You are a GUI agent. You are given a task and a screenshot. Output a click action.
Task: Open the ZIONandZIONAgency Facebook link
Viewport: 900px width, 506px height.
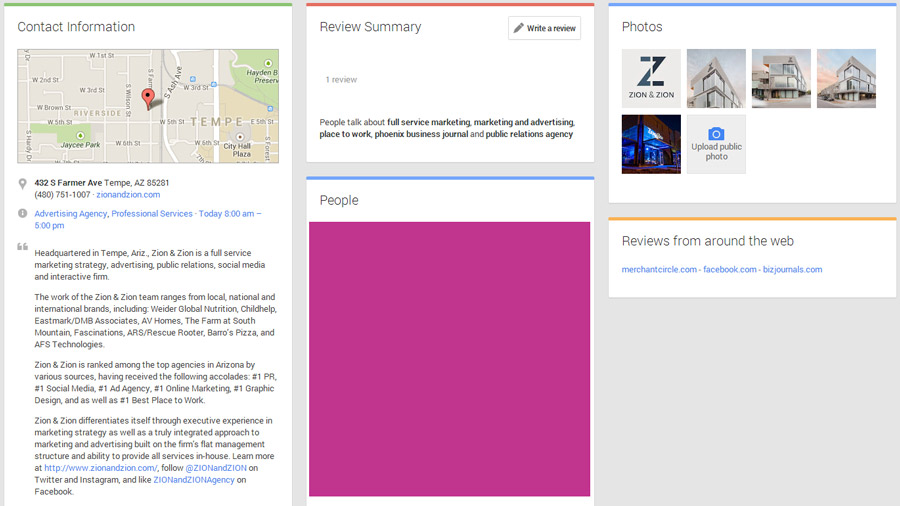pyautogui.click(x=194, y=480)
